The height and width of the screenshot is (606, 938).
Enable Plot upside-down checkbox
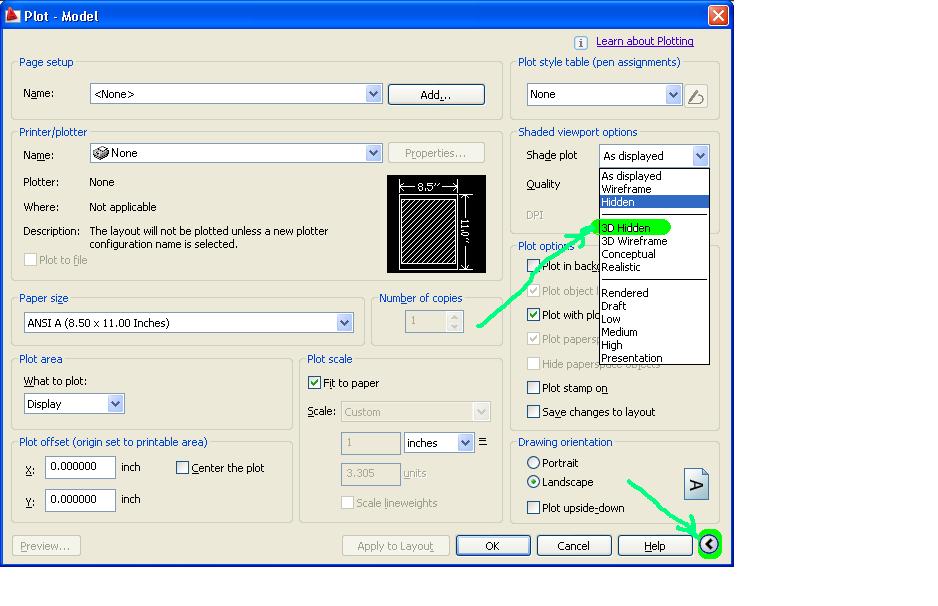click(x=533, y=508)
